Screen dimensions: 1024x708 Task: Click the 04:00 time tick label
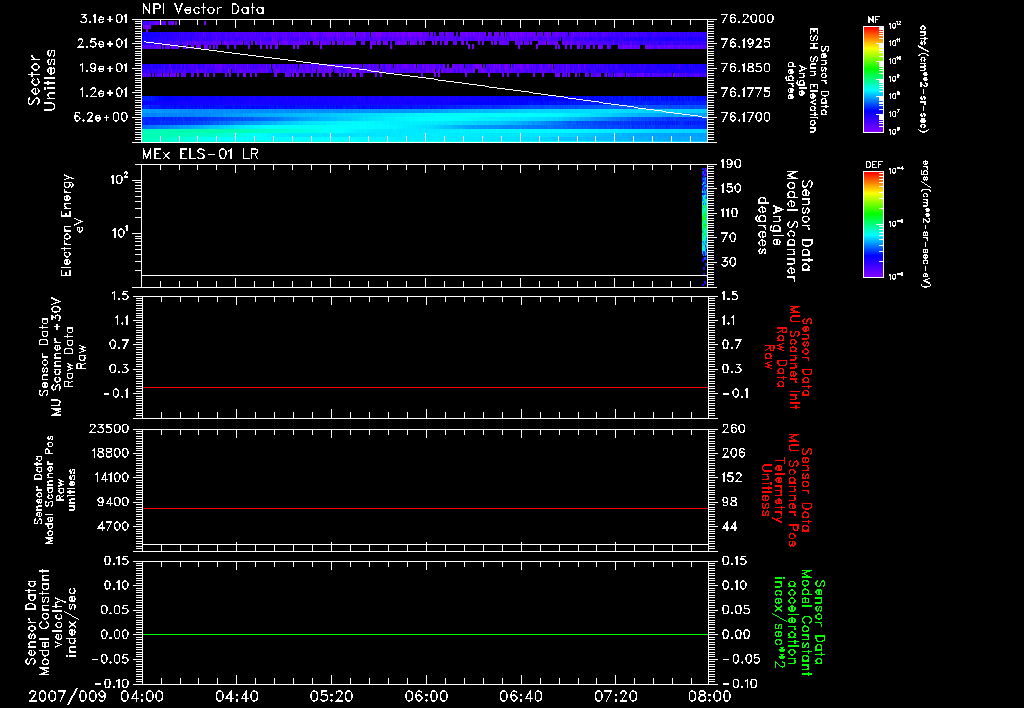point(142,696)
